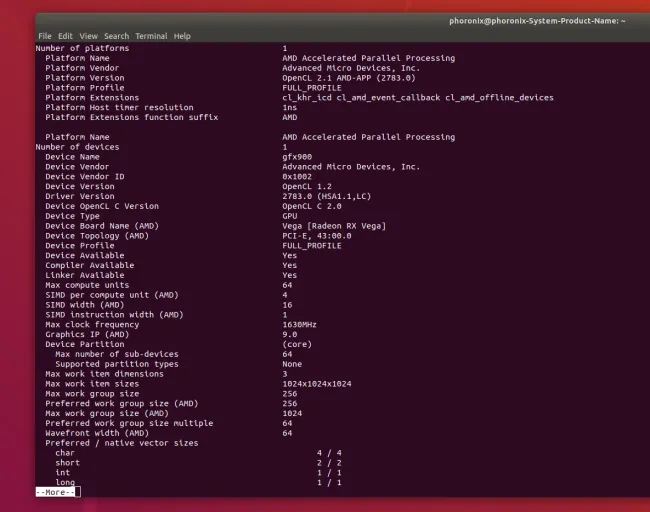Open the File menu
Image resolution: width=650 pixels, height=512 pixels.
45,36
